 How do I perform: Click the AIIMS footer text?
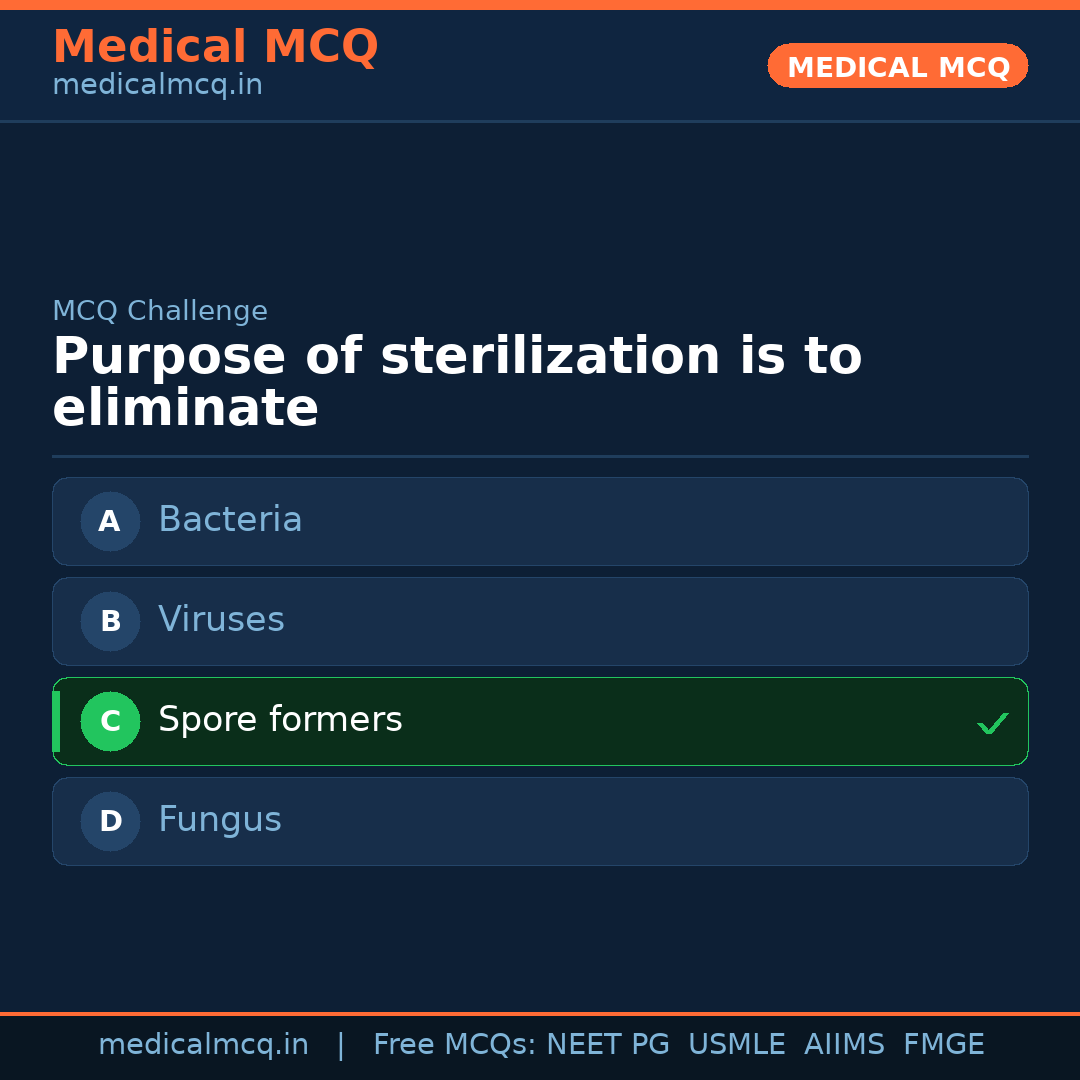click(844, 1045)
